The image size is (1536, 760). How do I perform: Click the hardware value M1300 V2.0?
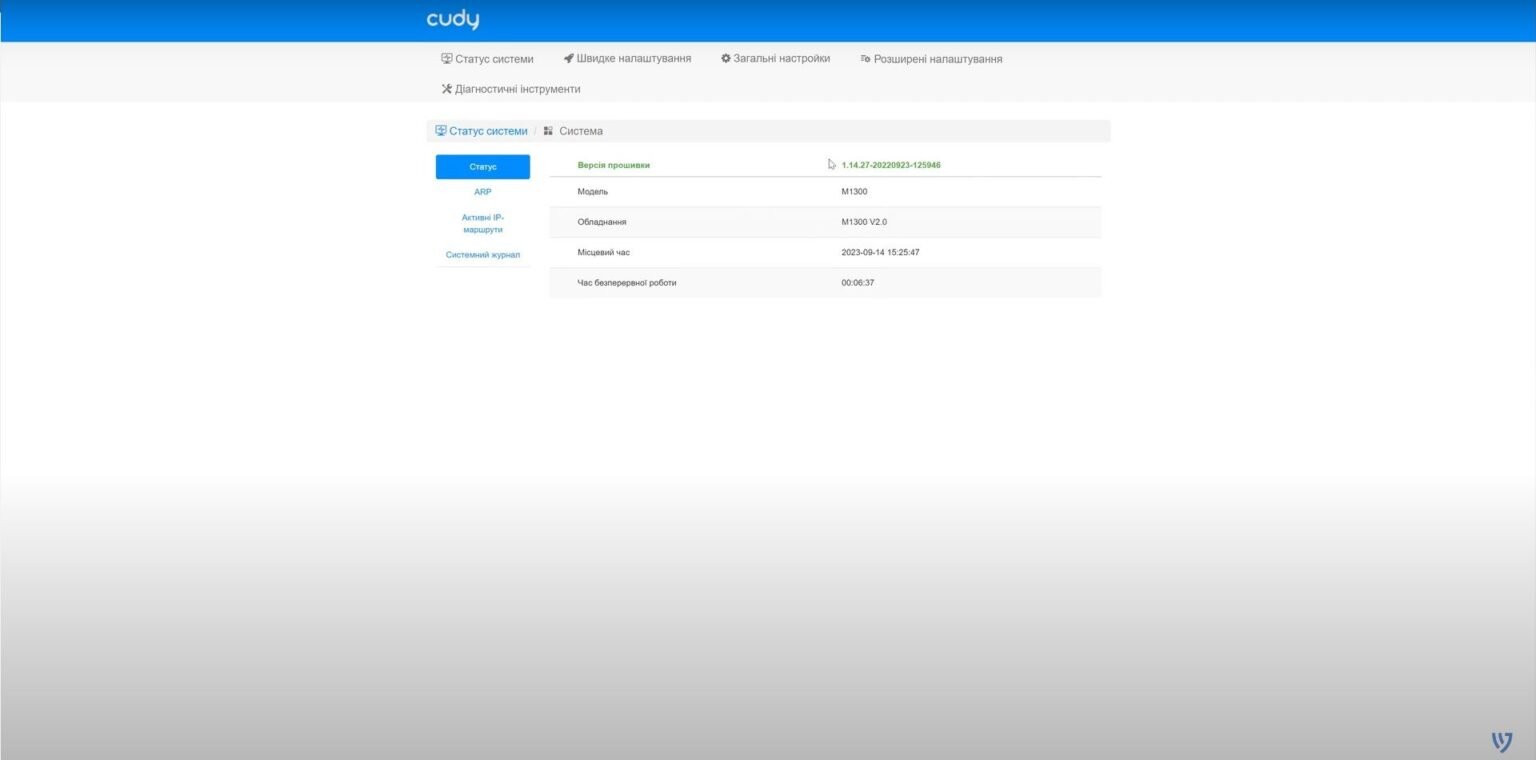click(864, 222)
